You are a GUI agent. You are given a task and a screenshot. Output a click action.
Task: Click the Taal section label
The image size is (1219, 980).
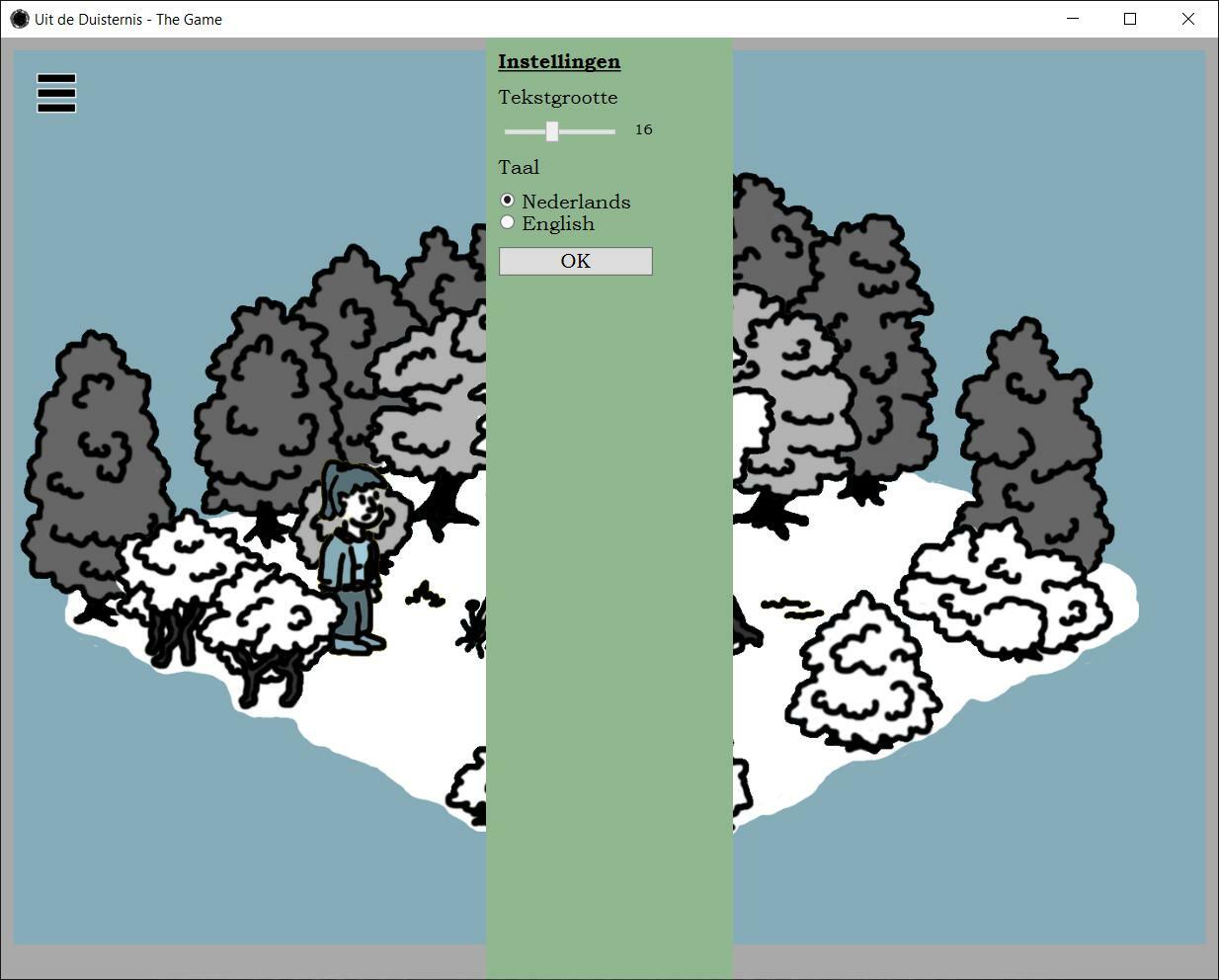[519, 167]
